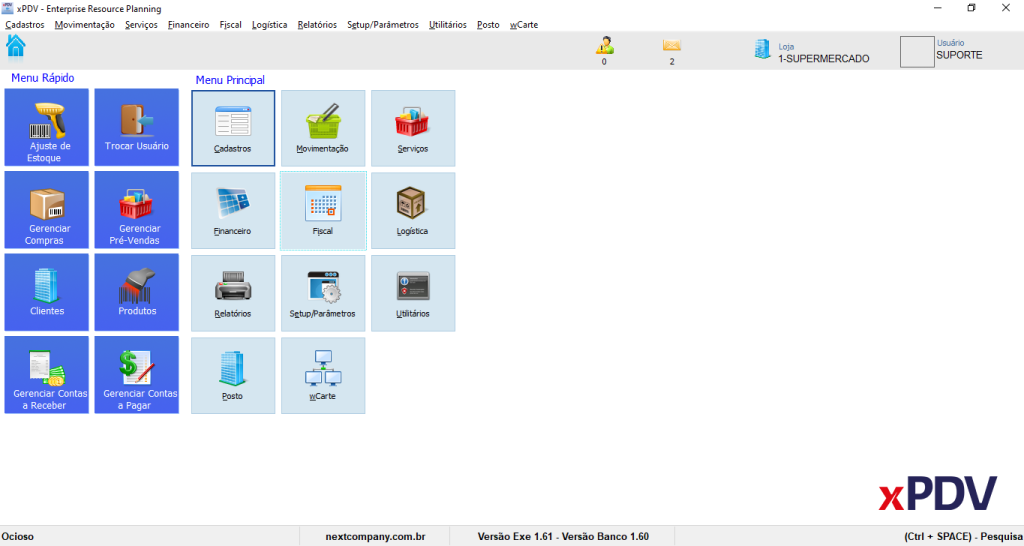The height and width of the screenshot is (546, 1024).
Task: Open the Financeiro main menu tile
Action: [x=233, y=210]
